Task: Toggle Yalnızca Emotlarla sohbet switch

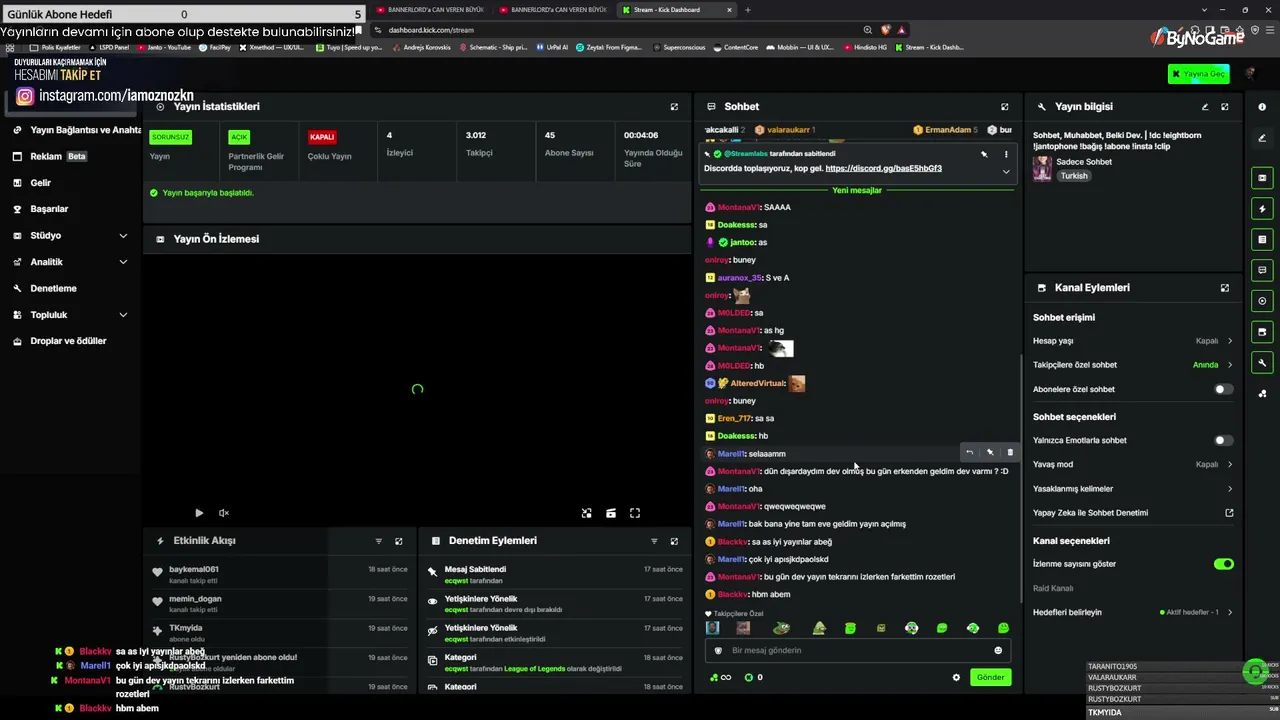Action: click(x=1223, y=440)
